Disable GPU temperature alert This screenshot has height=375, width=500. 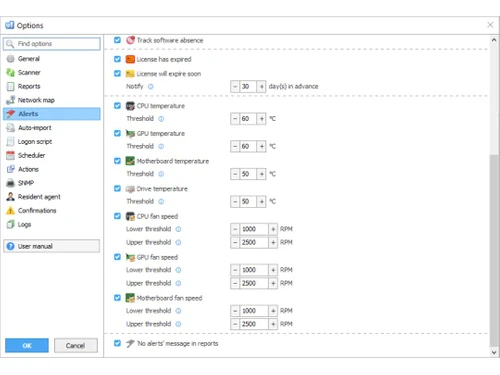click(117, 133)
